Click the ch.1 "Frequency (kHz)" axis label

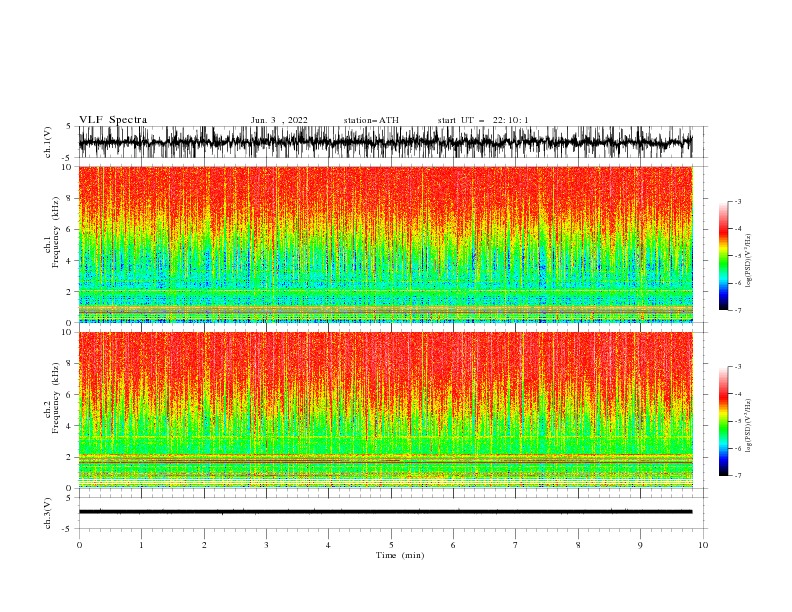pos(56,233)
